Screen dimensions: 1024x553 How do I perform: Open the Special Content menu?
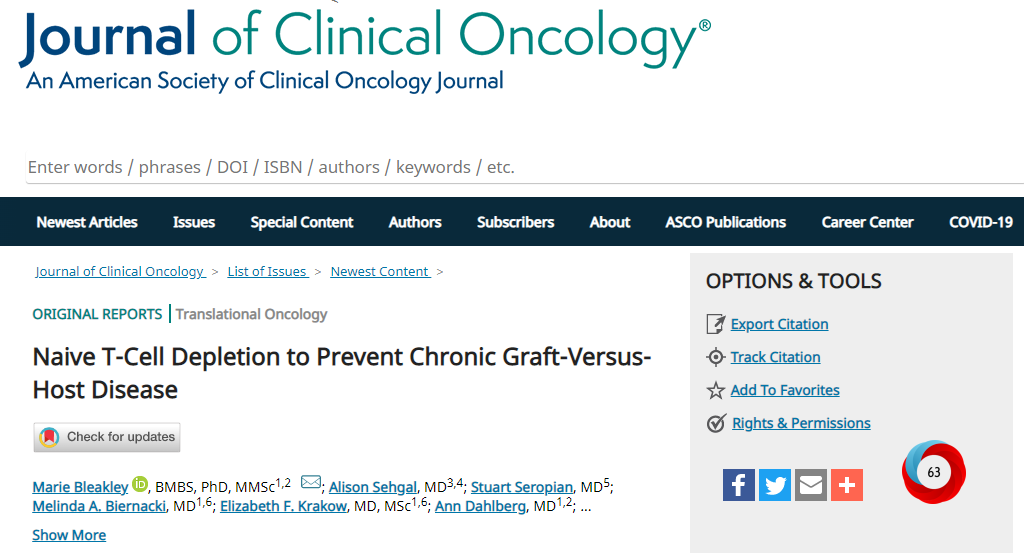(x=302, y=222)
